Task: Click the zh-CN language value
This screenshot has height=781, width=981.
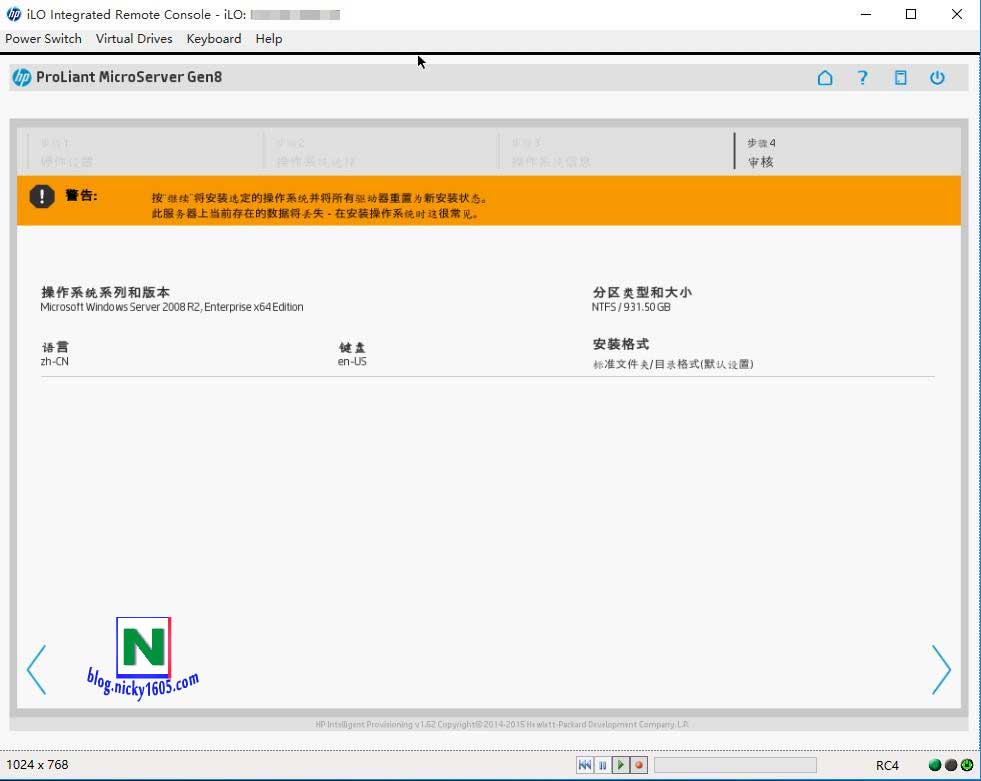Action: (54, 362)
